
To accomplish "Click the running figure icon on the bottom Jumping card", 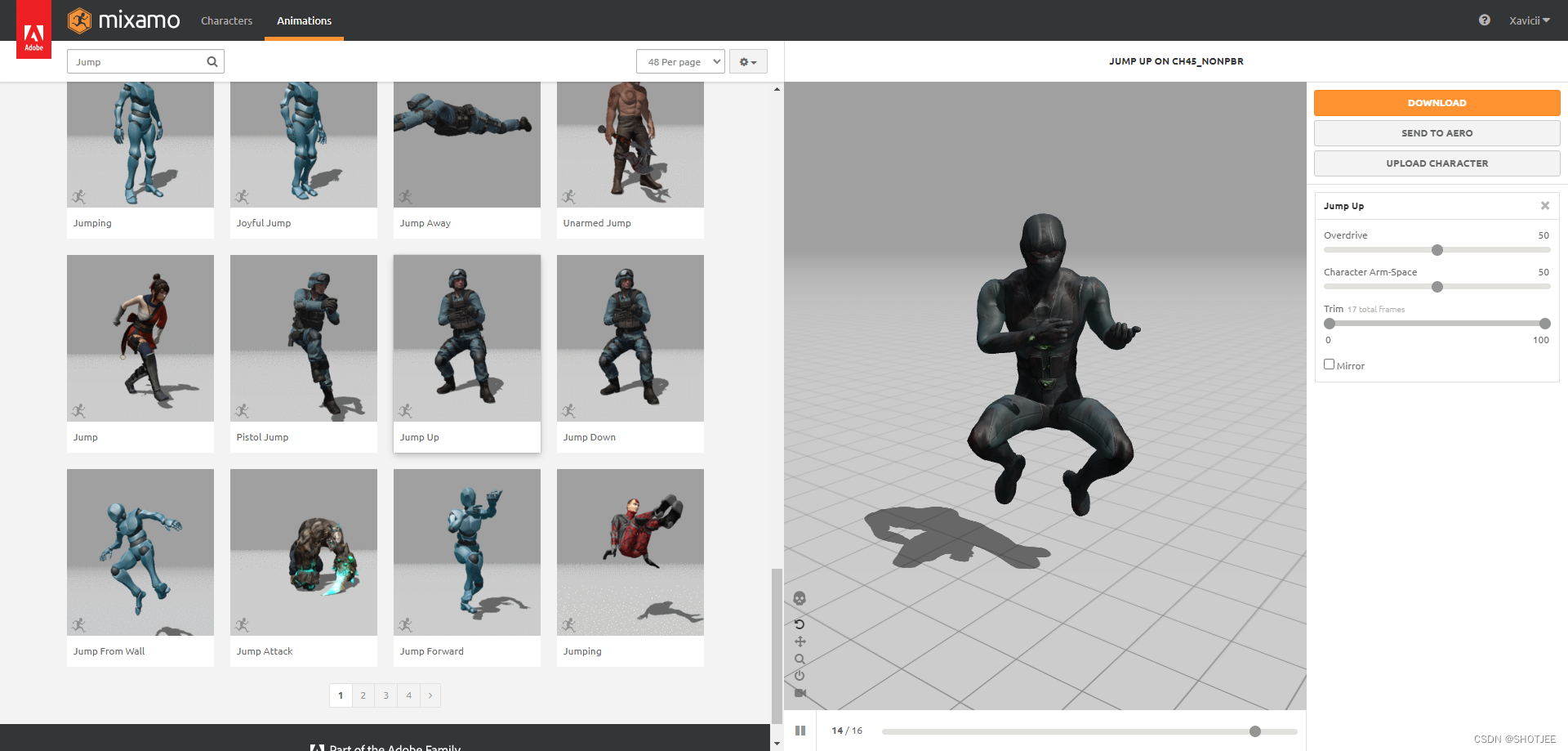I will pyautogui.click(x=568, y=625).
